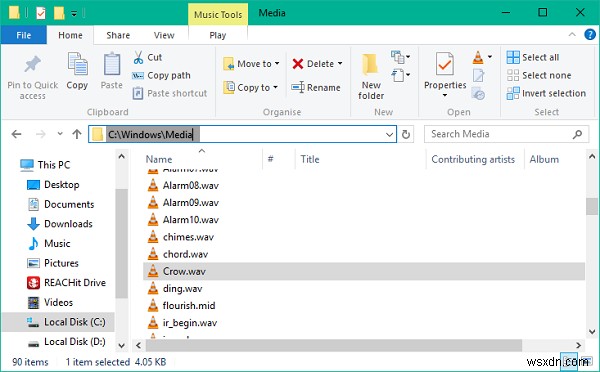The height and width of the screenshot is (372, 600).
Task: Expand the address bar history dropdown
Action: 389,134
